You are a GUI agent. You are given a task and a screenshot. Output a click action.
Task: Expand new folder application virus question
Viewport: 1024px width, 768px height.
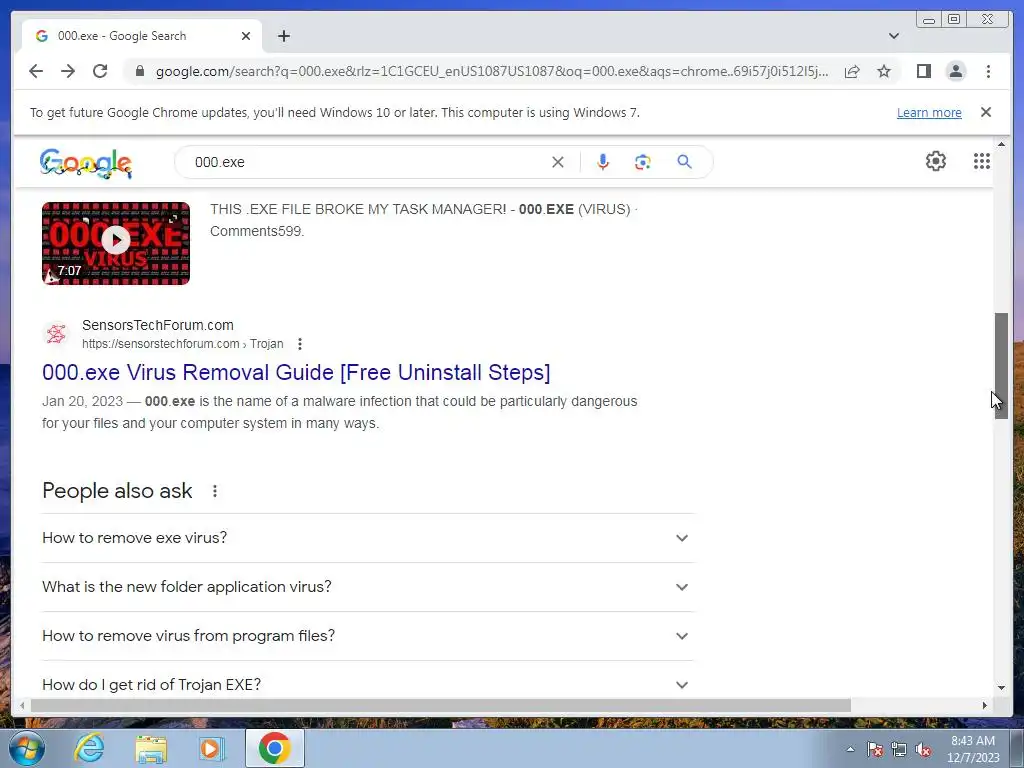[x=368, y=587]
